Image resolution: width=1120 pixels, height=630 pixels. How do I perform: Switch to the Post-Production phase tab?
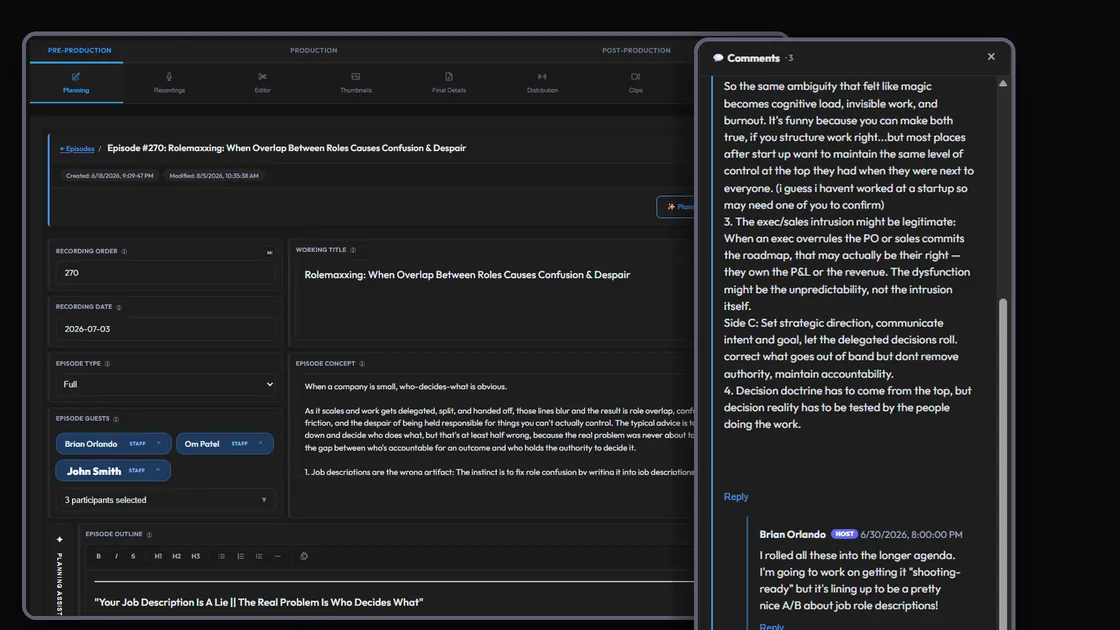pos(636,51)
